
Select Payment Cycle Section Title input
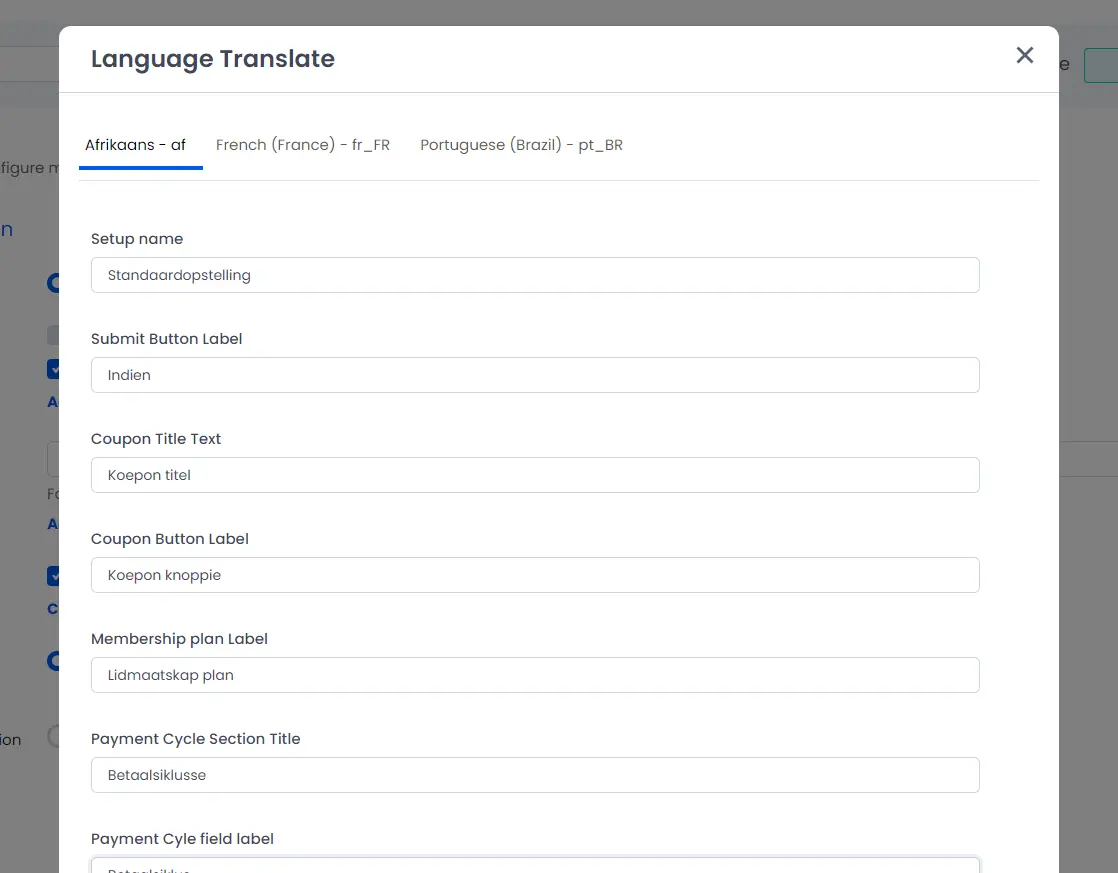point(535,775)
